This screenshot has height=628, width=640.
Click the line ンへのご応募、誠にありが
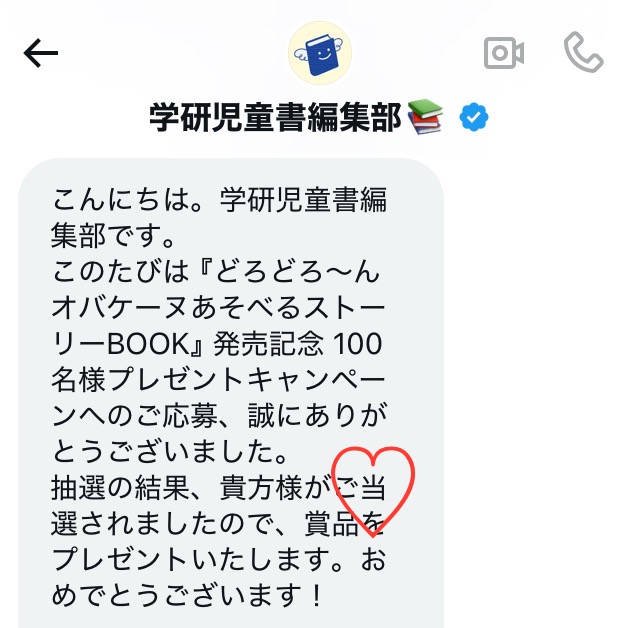[219, 416]
